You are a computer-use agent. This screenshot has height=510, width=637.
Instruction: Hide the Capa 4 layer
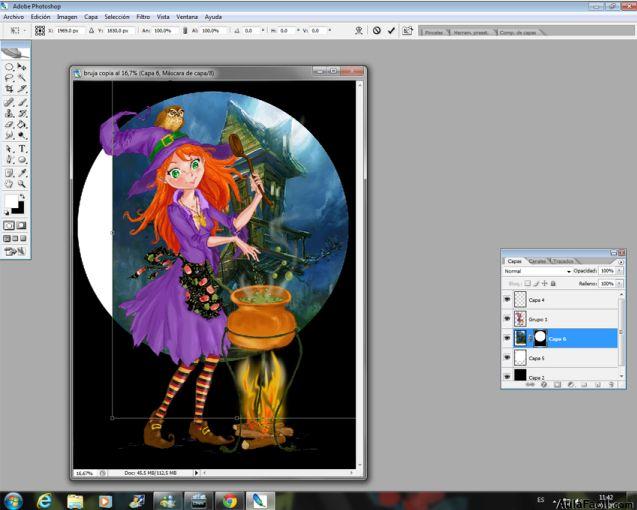tap(507, 299)
